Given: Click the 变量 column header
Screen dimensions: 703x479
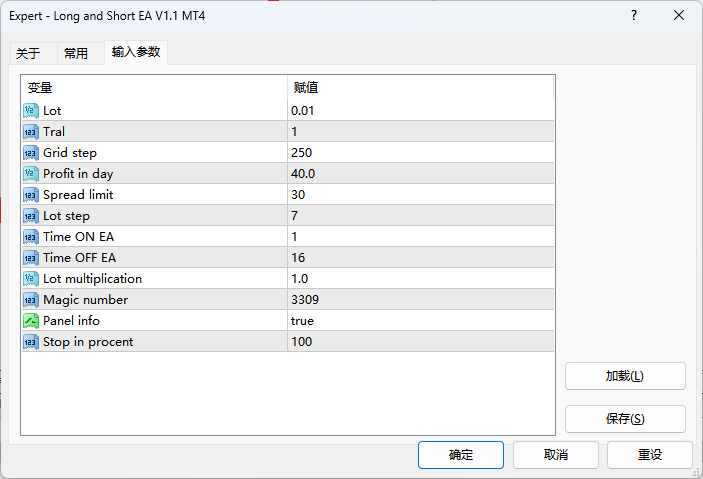Looking at the screenshot, I should point(154,87).
